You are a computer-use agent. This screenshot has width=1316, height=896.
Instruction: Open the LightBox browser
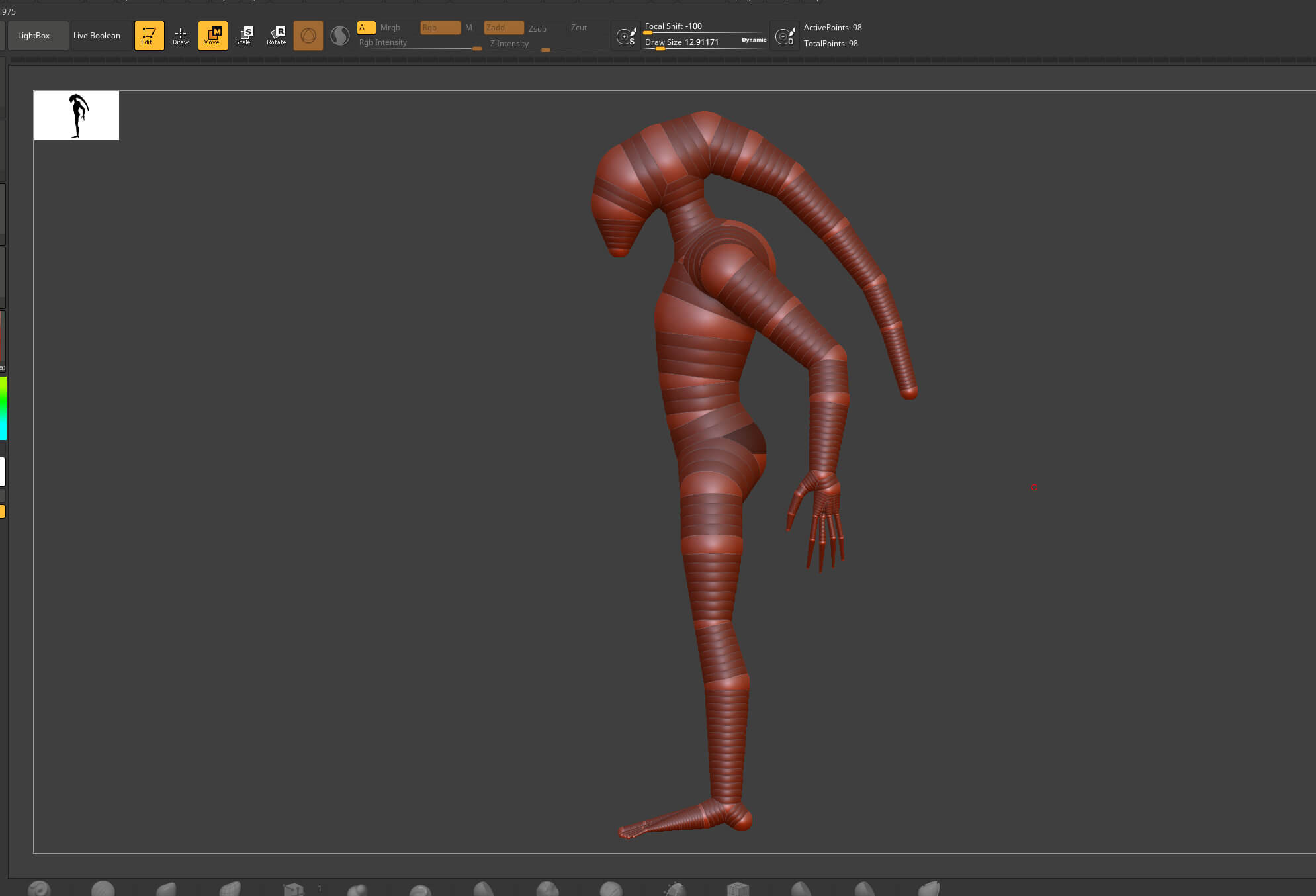(38, 36)
